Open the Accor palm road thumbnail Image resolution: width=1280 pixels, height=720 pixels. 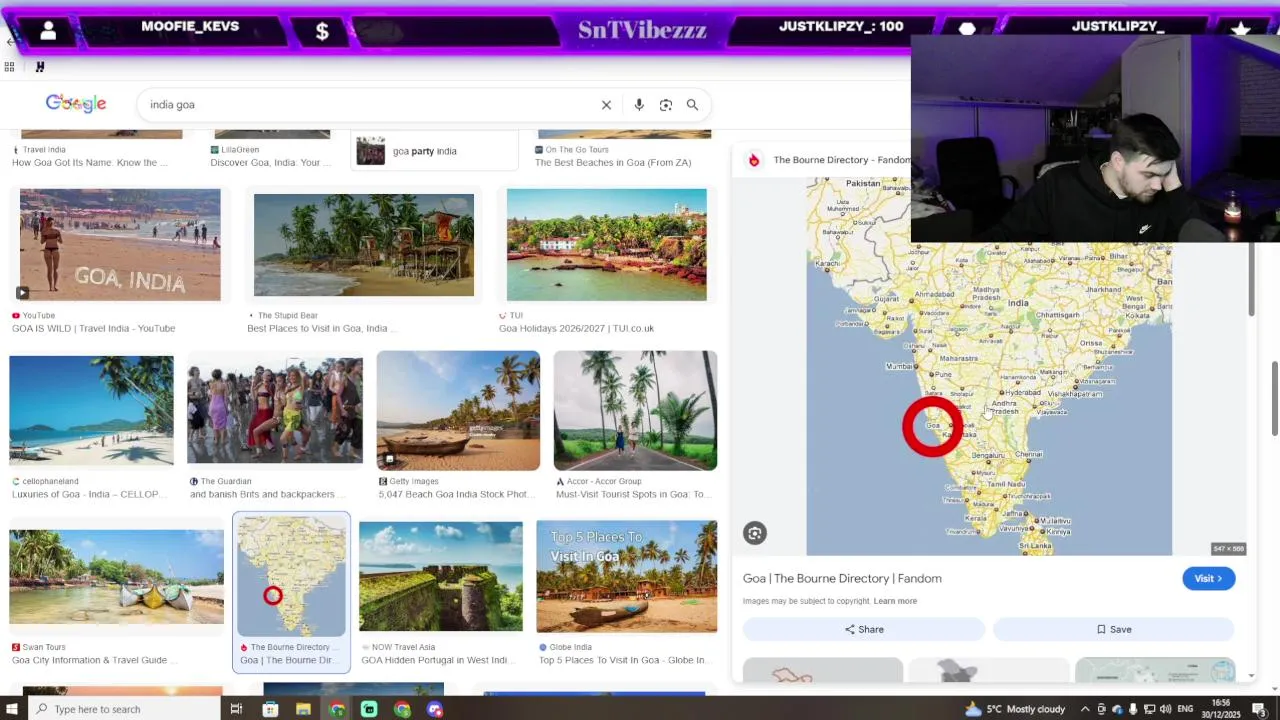click(635, 410)
